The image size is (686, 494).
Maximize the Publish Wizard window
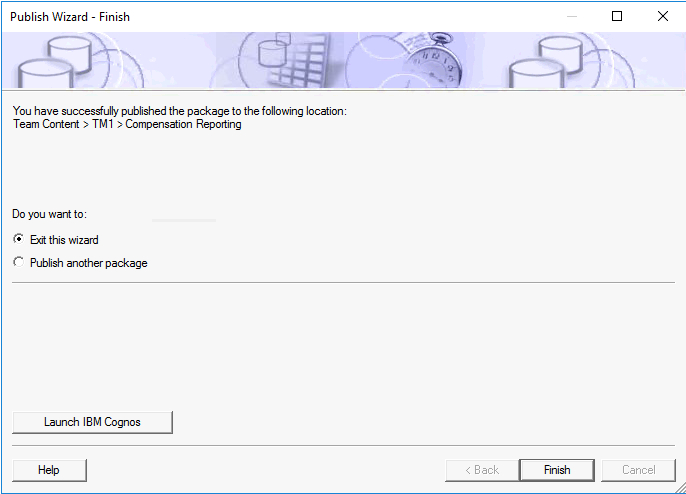pyautogui.click(x=617, y=17)
